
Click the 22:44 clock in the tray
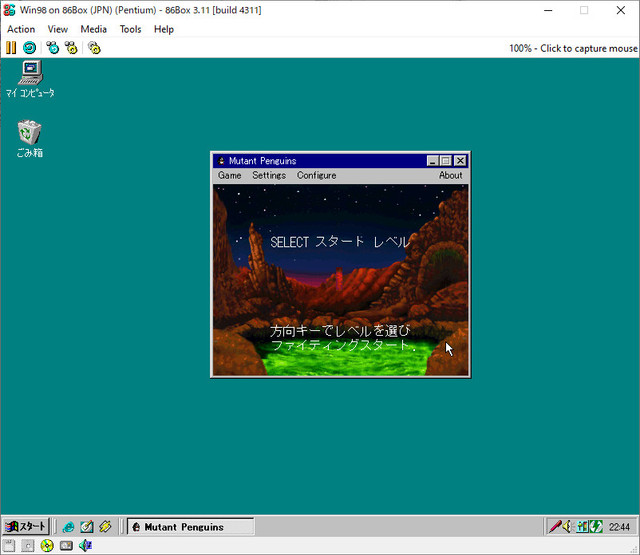[x=619, y=527]
